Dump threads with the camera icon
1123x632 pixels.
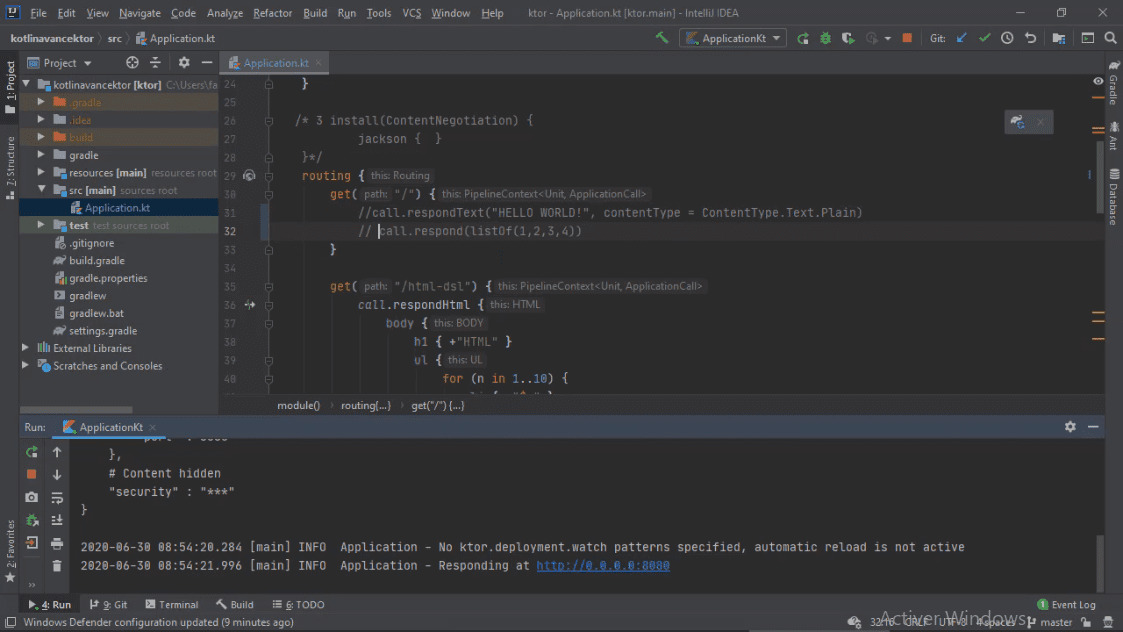(32, 497)
